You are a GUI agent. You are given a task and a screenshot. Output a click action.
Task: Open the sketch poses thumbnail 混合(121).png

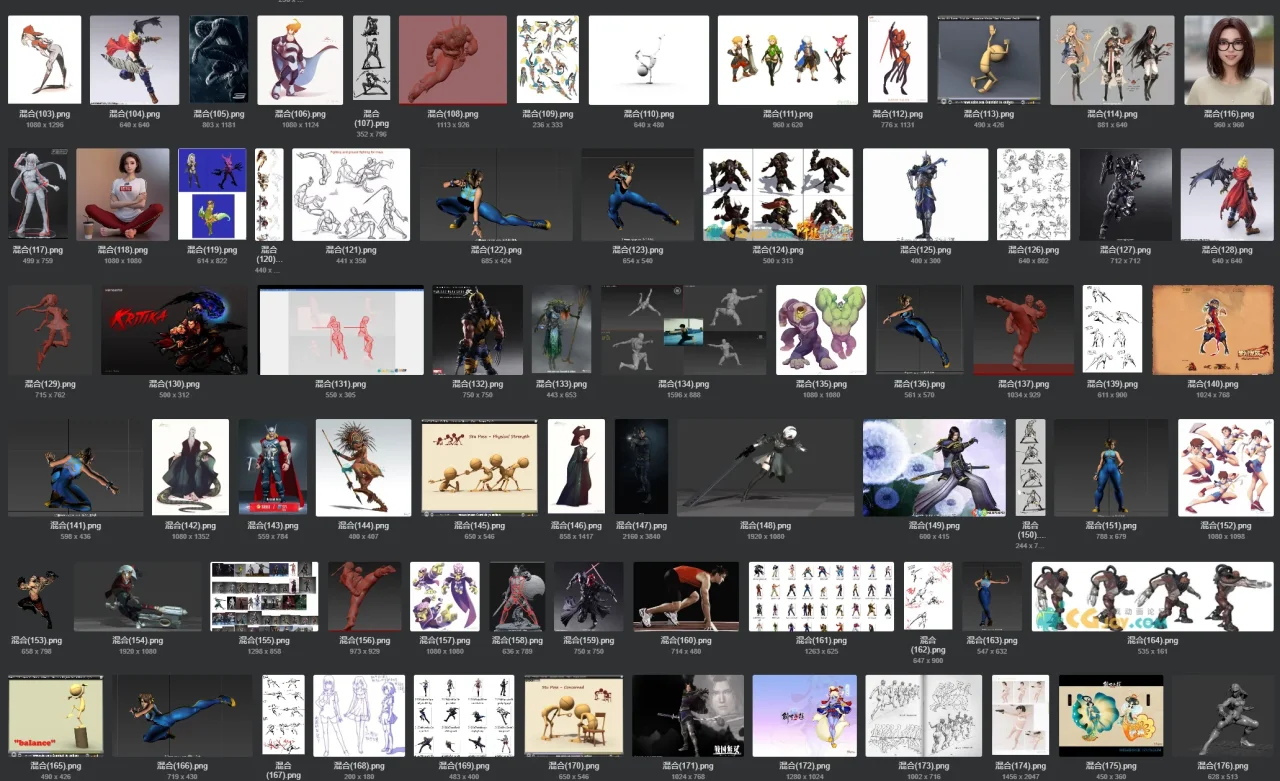click(351, 195)
